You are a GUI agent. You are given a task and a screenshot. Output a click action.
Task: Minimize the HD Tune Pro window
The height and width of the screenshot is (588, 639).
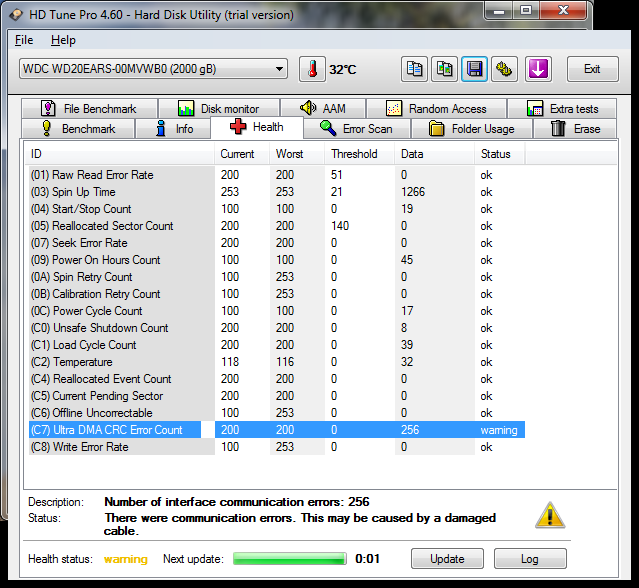click(x=499, y=10)
